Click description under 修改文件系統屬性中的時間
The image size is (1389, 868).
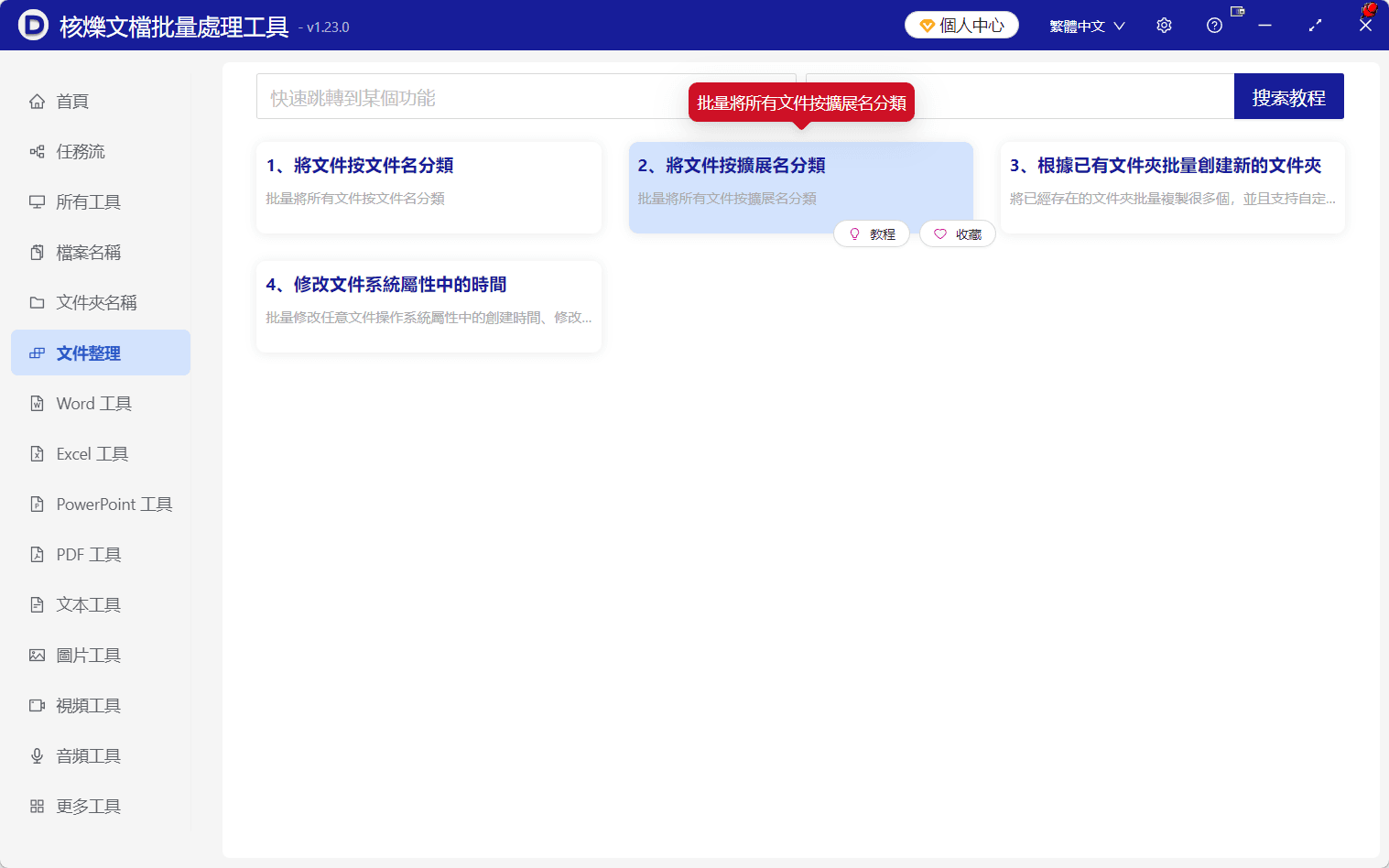click(x=429, y=318)
